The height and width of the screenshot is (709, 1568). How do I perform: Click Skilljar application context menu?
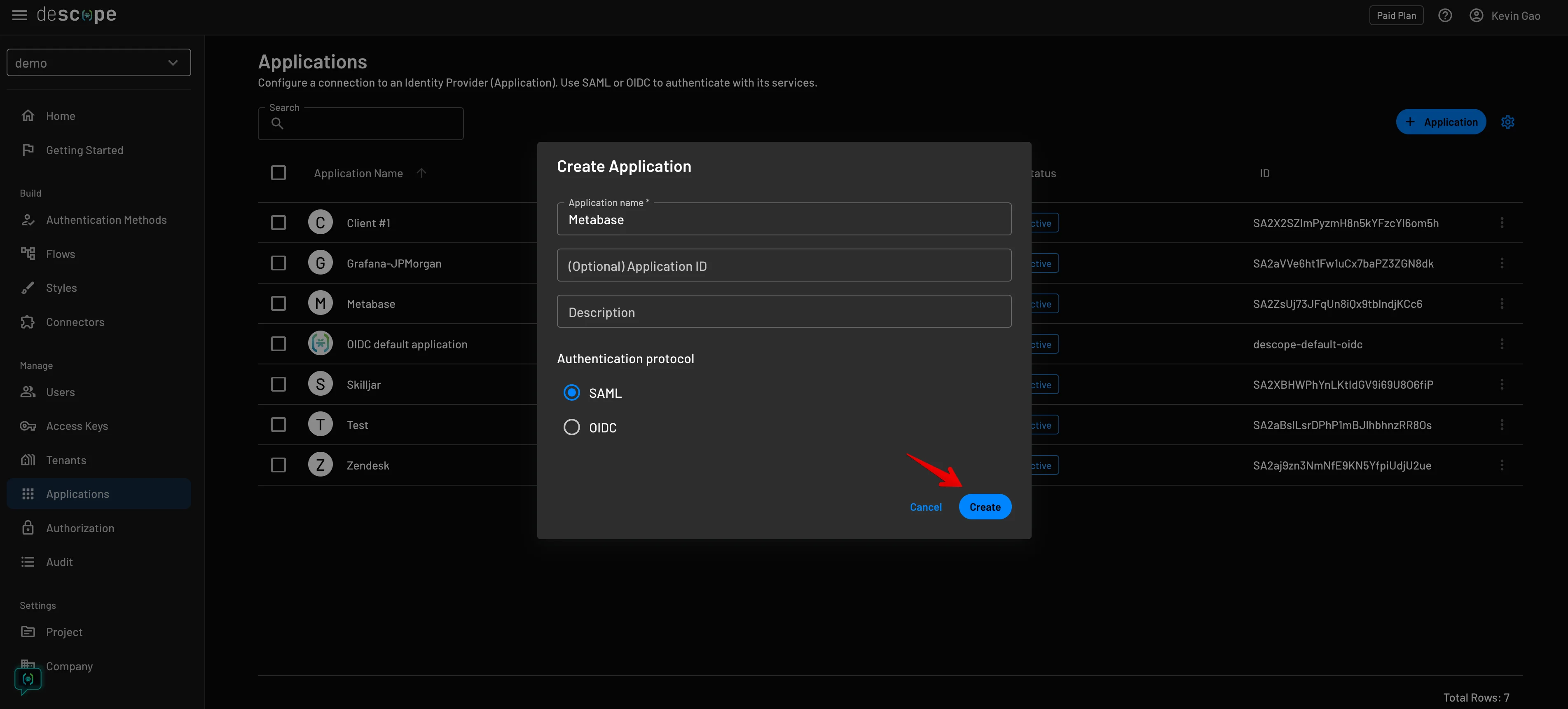pyautogui.click(x=1502, y=384)
